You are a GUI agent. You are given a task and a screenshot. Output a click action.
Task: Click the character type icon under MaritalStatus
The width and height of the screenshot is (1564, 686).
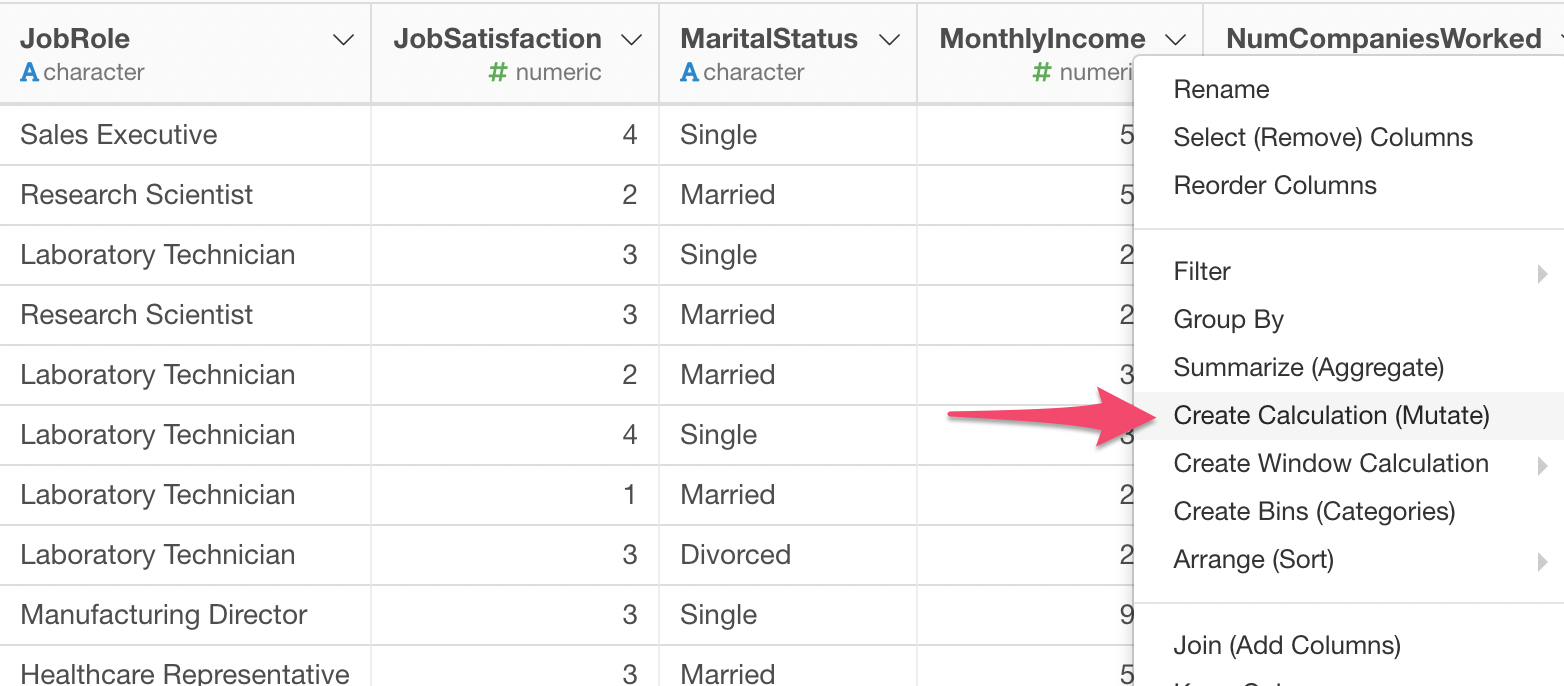(689, 72)
